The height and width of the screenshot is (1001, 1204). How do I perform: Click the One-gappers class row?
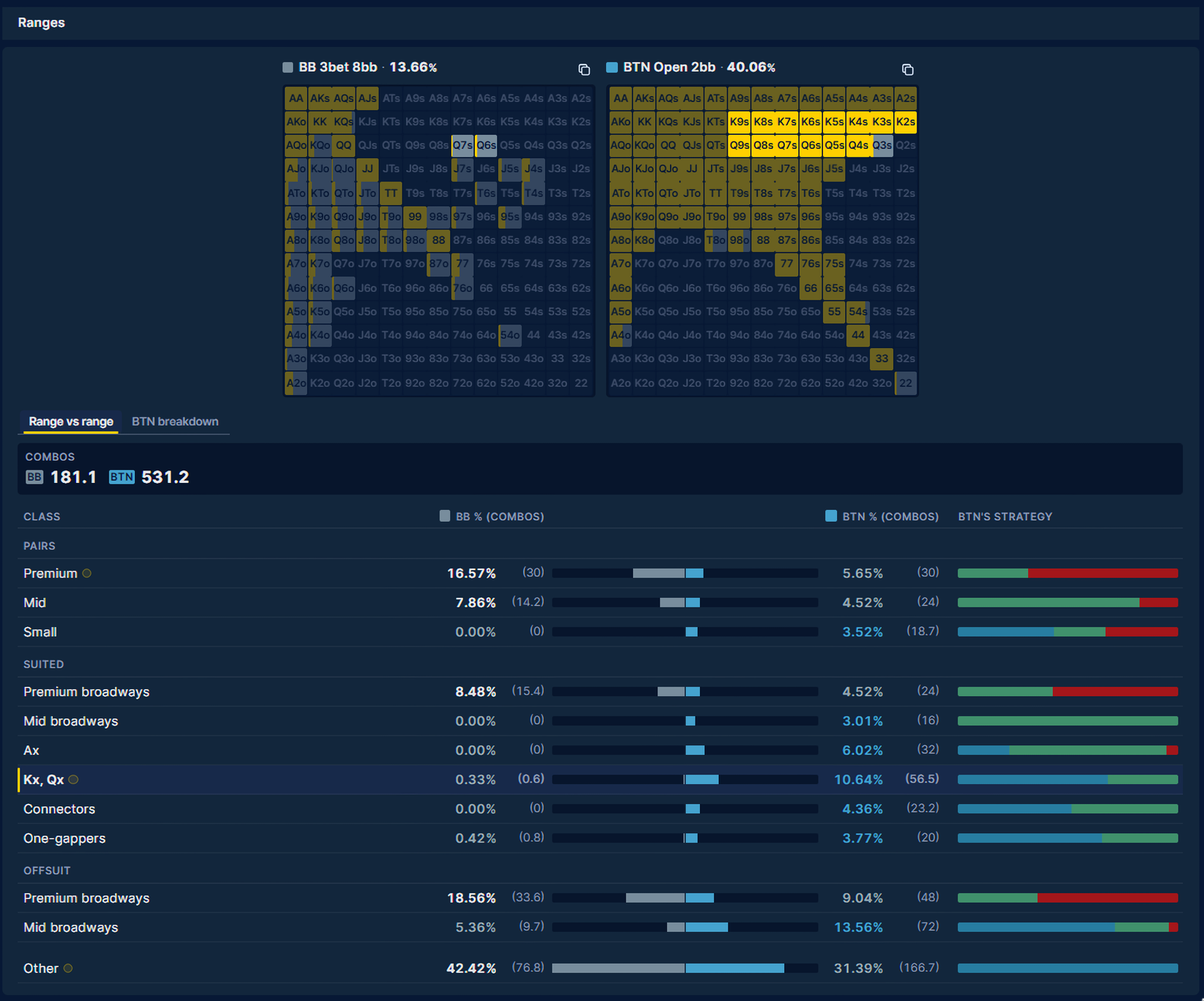click(x=600, y=838)
